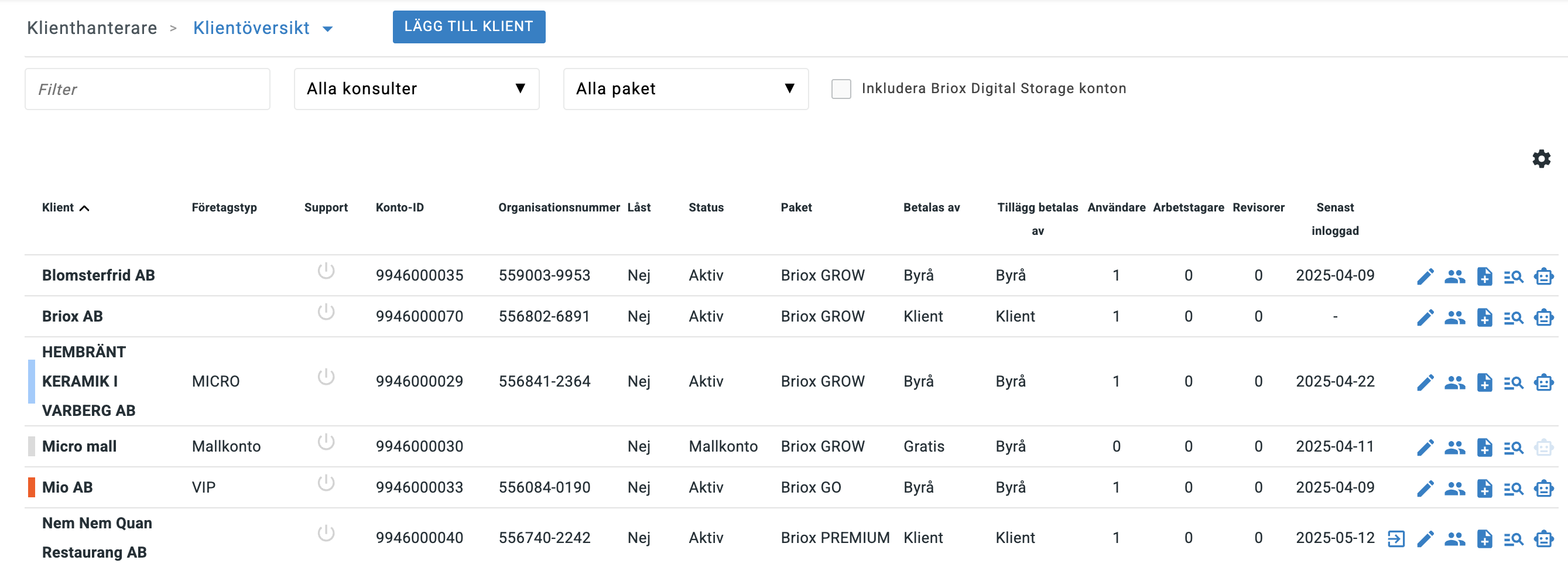The image size is (1568, 567).
Task: Sort by Företagstyp column header
Action: tap(224, 208)
